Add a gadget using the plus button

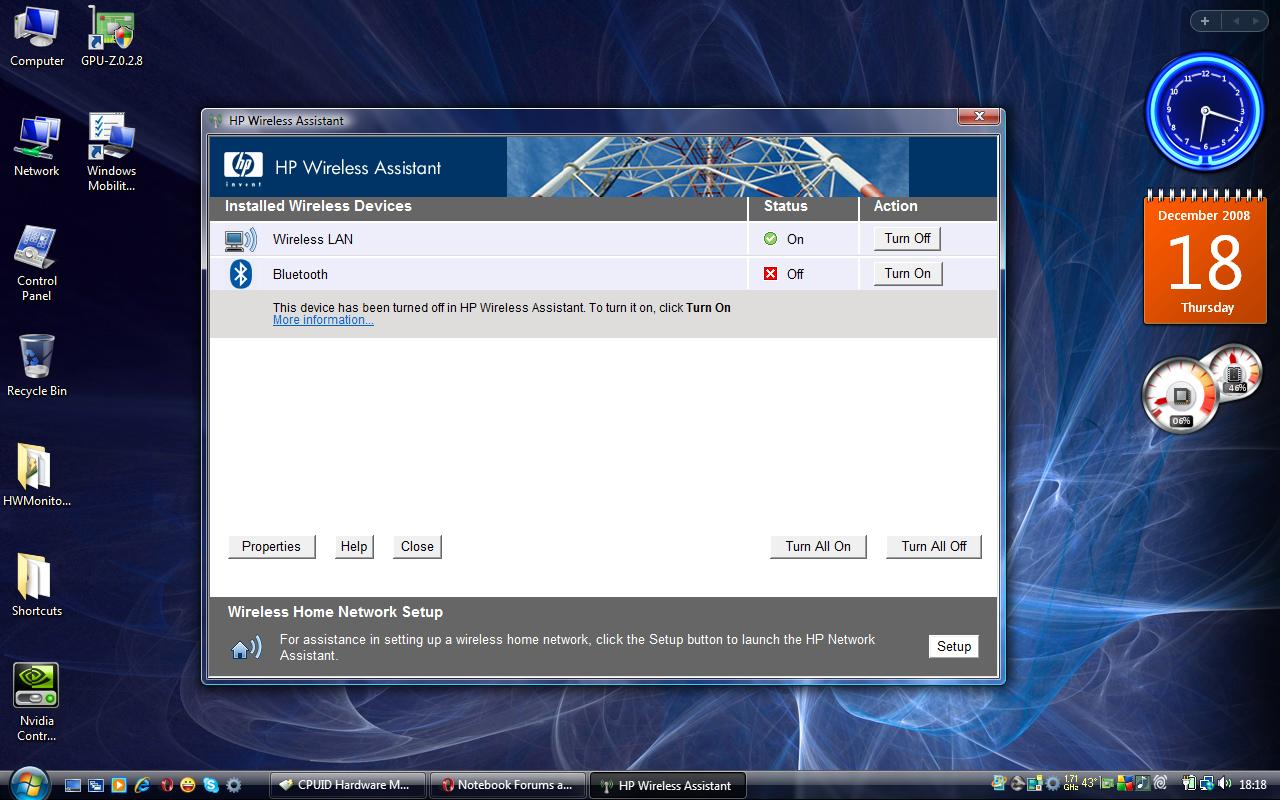coord(1205,21)
